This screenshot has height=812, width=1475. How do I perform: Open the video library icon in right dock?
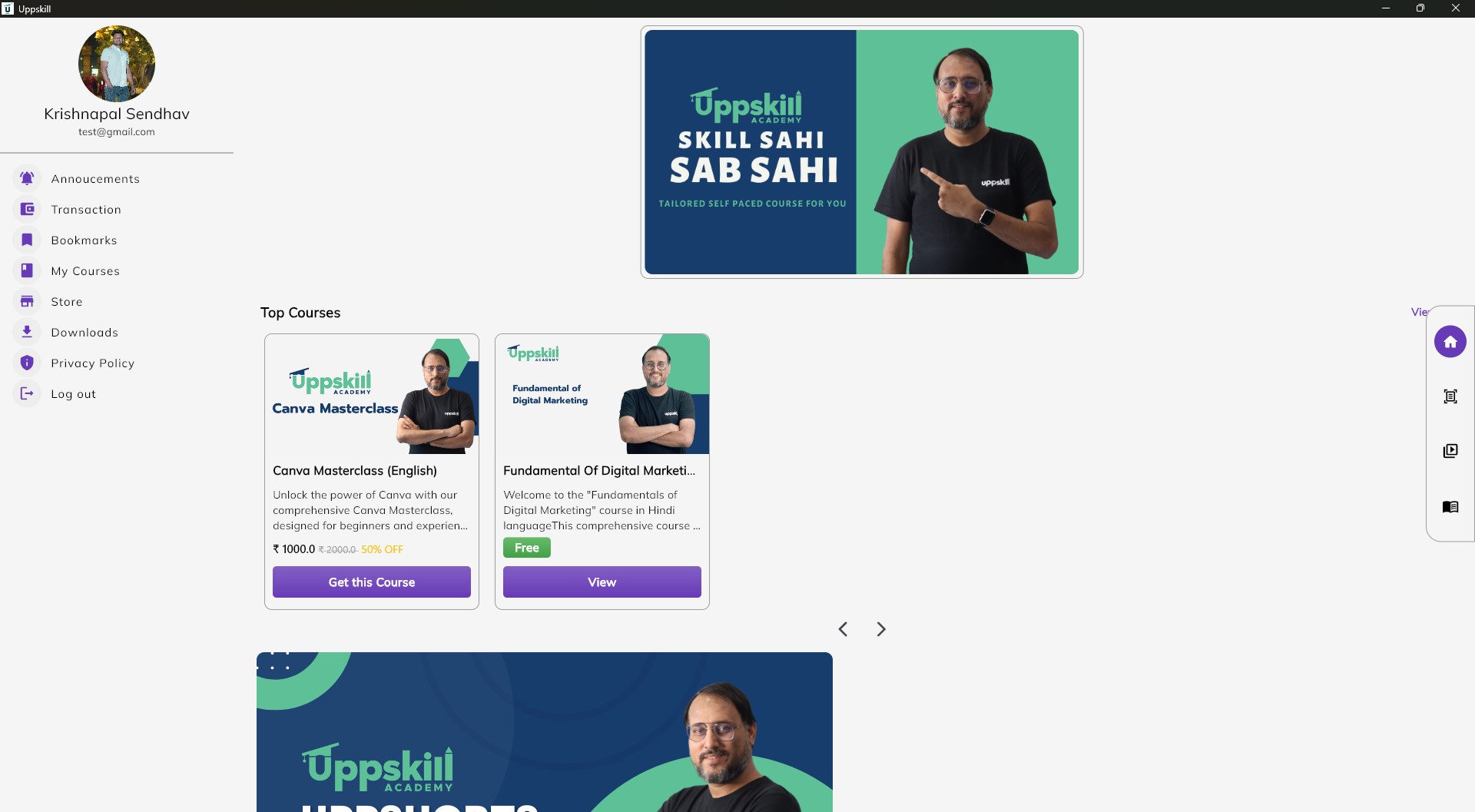(1450, 451)
